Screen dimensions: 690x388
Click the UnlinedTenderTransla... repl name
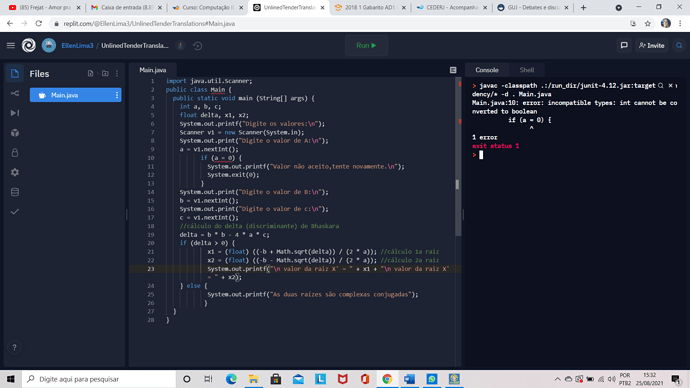coord(135,45)
